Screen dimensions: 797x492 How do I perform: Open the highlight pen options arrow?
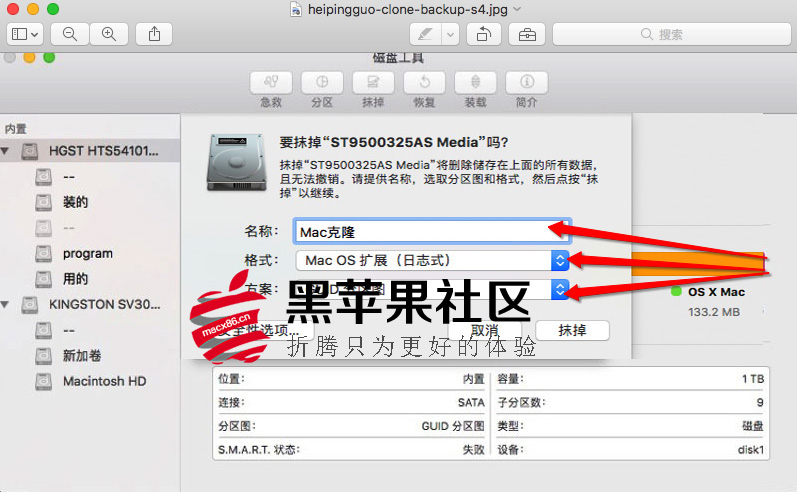coord(450,34)
